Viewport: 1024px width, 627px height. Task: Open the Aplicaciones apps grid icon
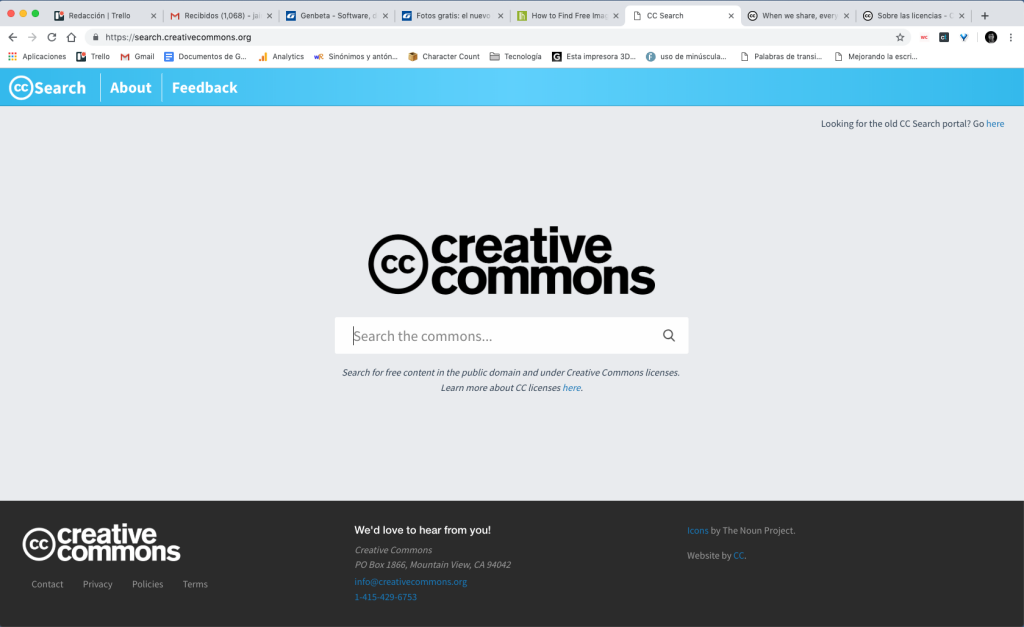[12, 57]
